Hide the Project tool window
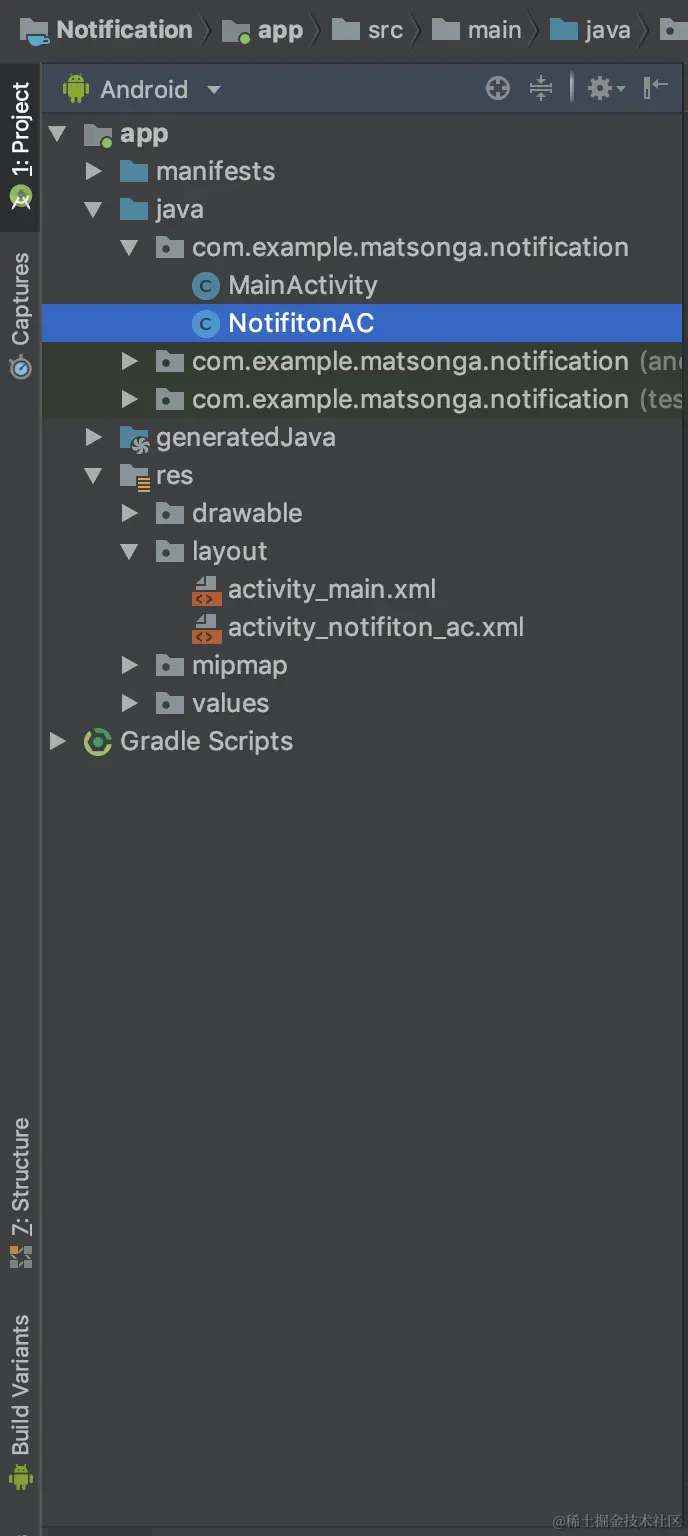The image size is (688, 1536). point(655,88)
